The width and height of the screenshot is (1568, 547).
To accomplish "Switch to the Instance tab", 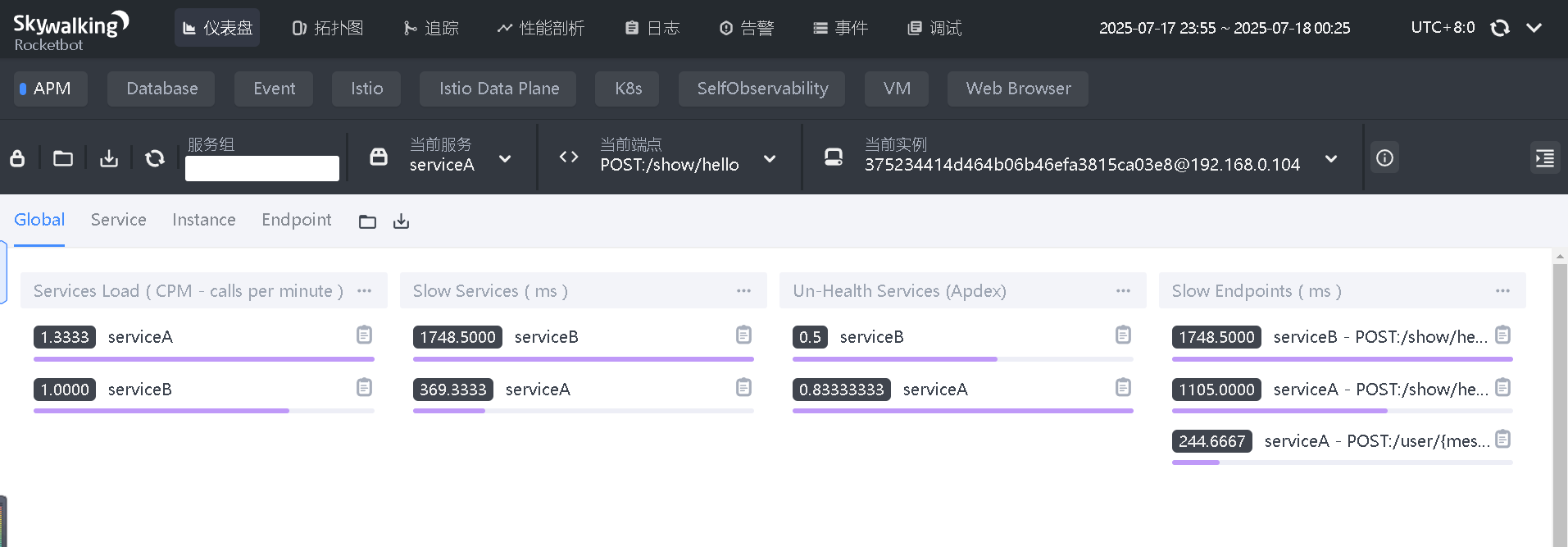I will (x=204, y=220).
